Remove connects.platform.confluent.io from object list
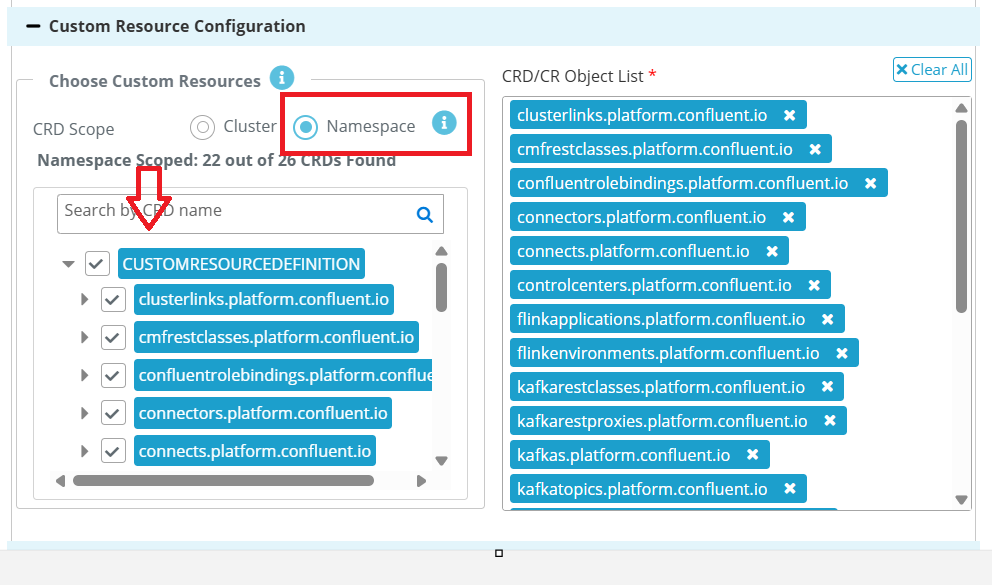The height and width of the screenshot is (585, 992). pyautogui.click(x=772, y=251)
